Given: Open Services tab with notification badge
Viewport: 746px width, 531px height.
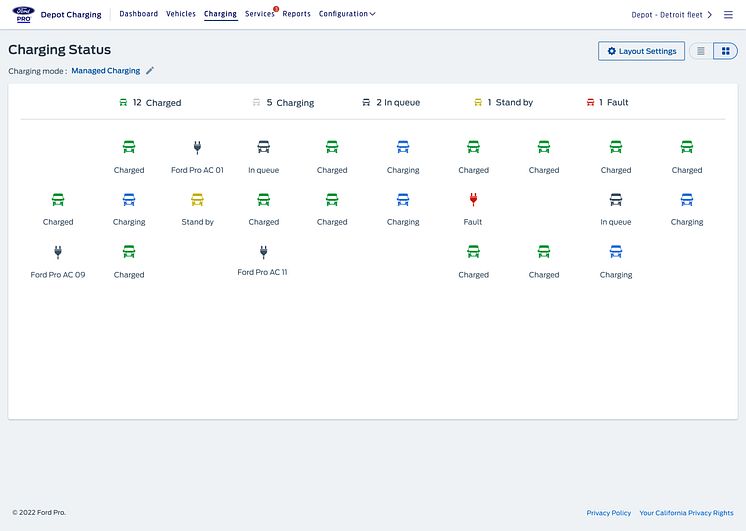Looking at the screenshot, I should click(259, 14).
